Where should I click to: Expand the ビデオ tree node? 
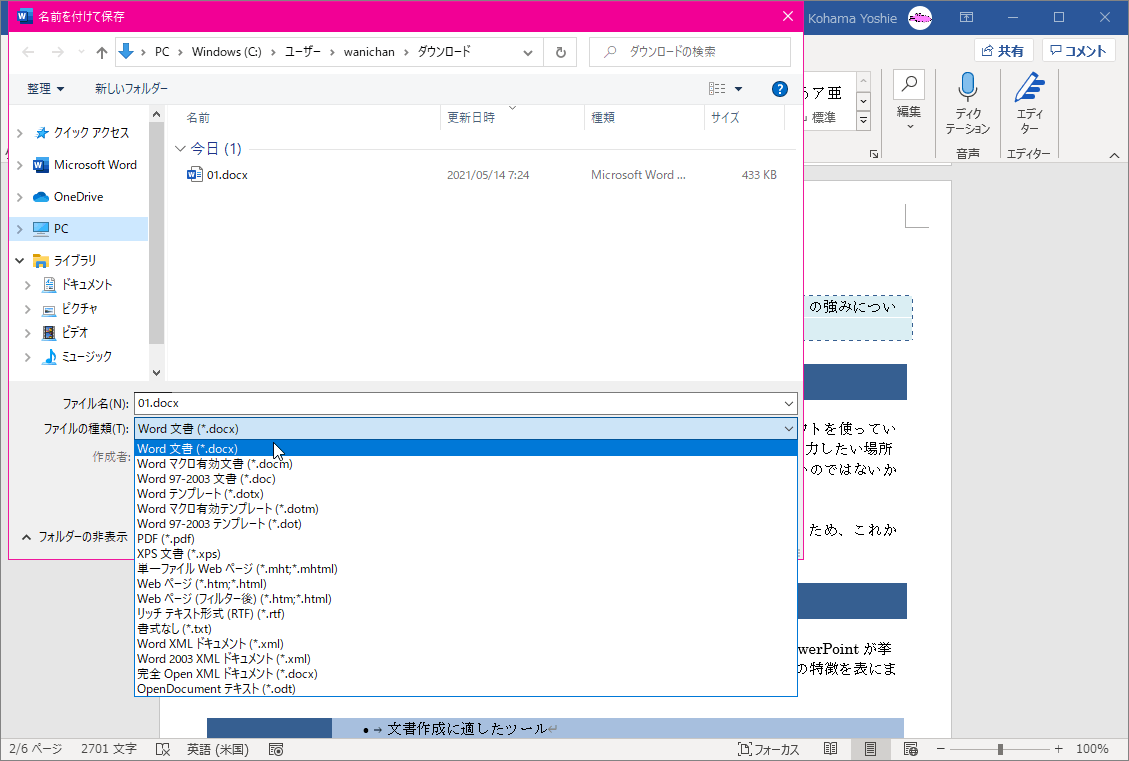click(x=27, y=333)
